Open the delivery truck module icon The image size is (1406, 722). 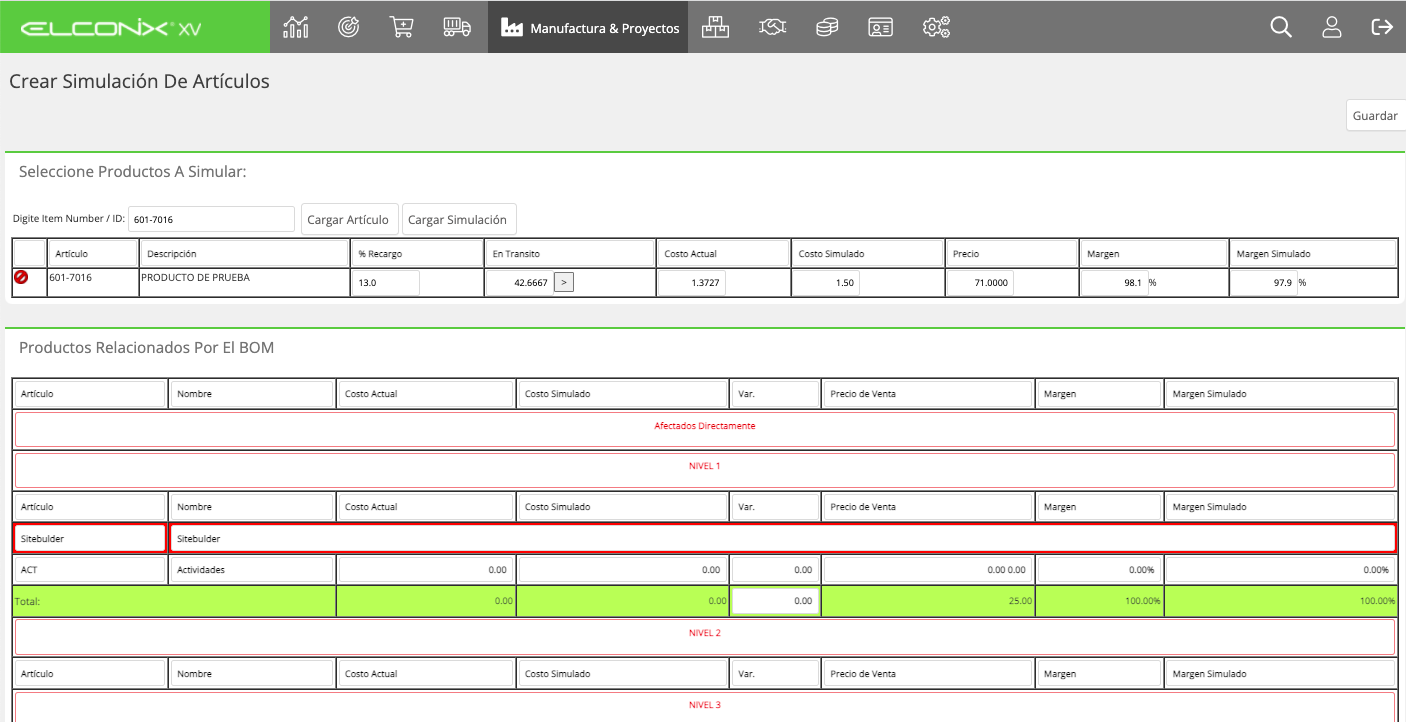pos(457,27)
